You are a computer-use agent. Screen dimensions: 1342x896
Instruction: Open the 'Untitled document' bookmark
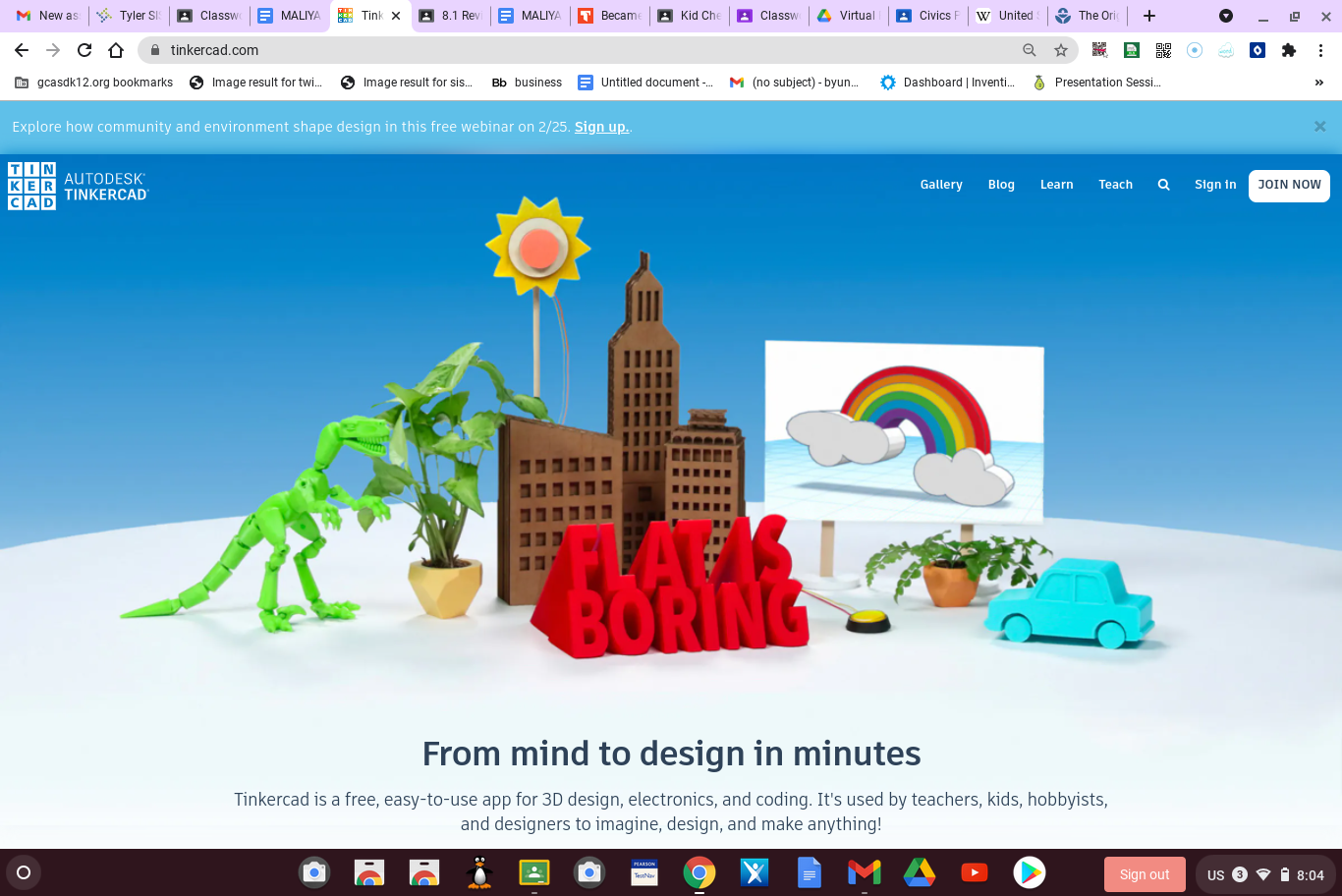point(645,83)
